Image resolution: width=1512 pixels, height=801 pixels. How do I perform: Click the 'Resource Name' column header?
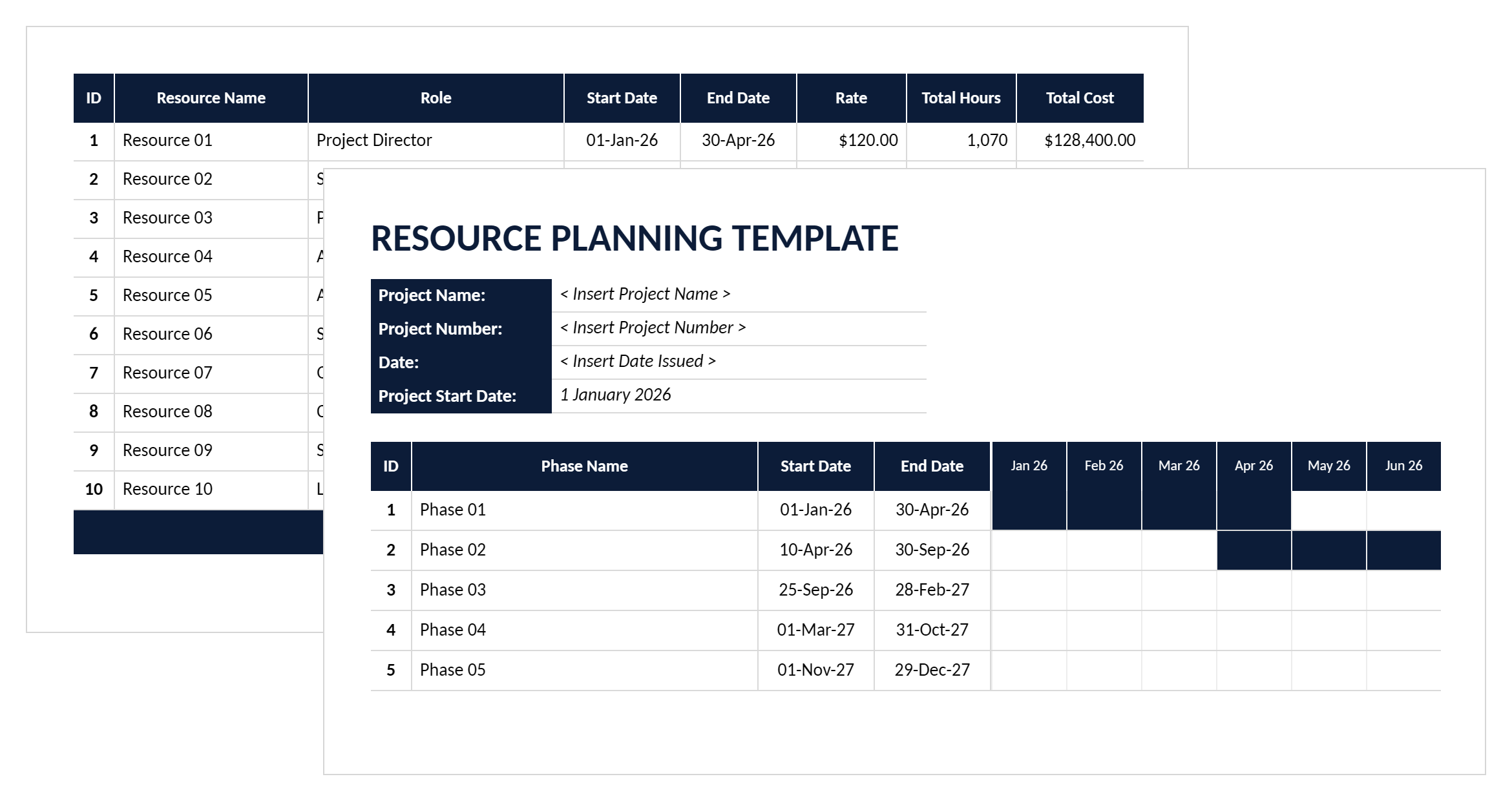[x=211, y=98]
